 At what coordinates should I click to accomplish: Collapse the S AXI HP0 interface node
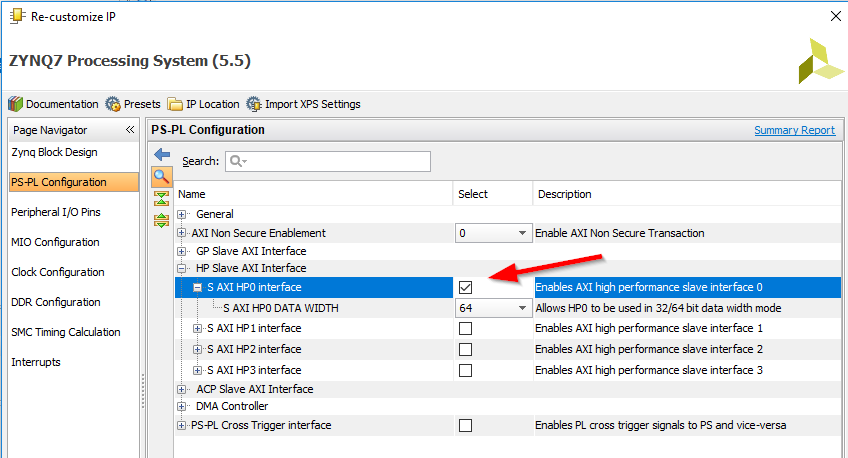coord(197,287)
